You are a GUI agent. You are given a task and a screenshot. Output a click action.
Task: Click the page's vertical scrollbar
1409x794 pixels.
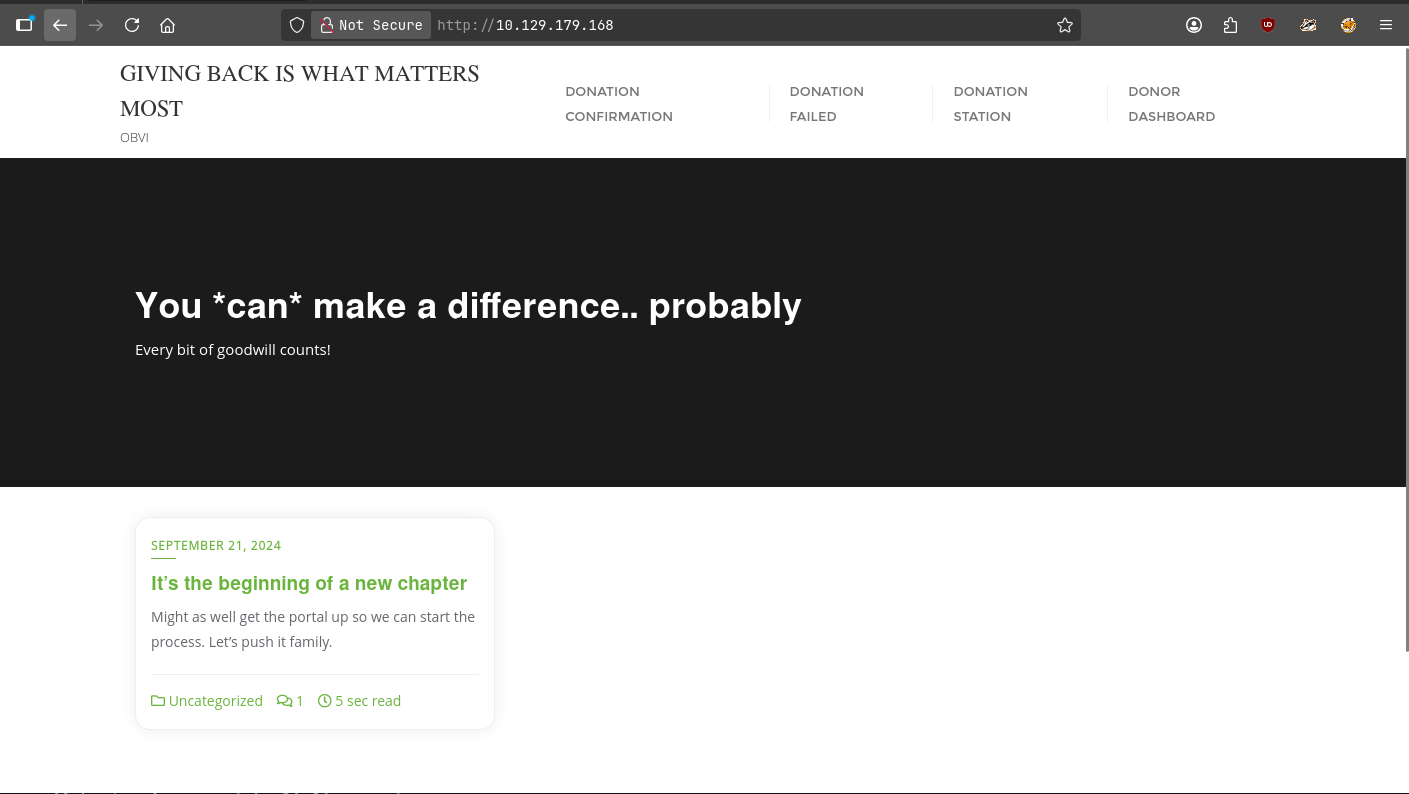pyautogui.click(x=1405, y=350)
